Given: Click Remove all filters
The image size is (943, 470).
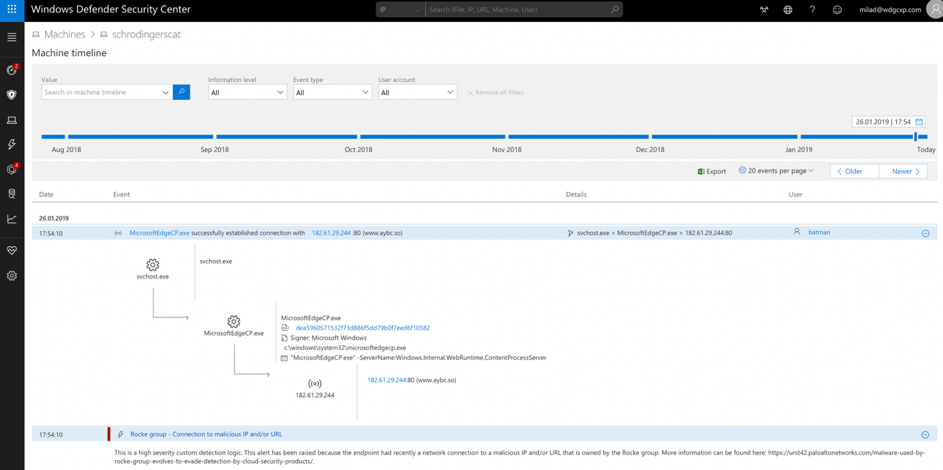Looking at the screenshot, I should [496, 93].
